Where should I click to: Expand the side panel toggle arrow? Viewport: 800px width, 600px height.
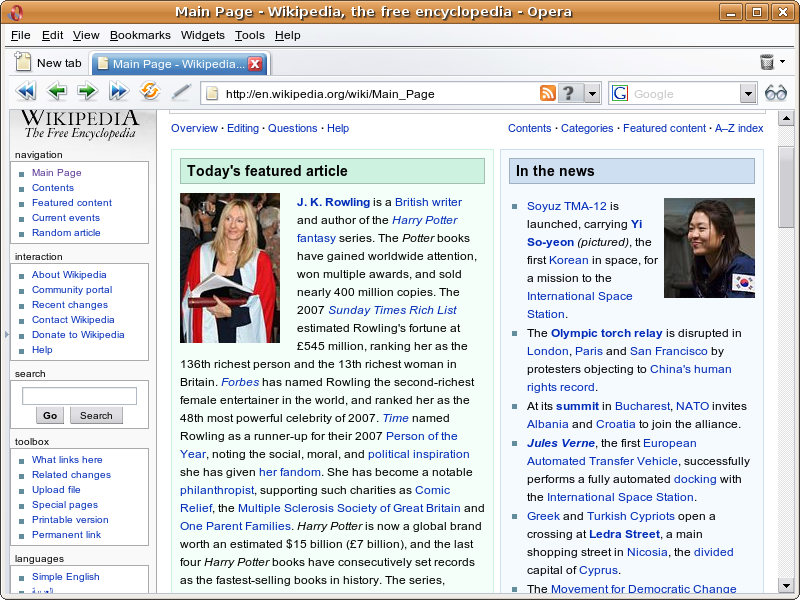point(6,335)
